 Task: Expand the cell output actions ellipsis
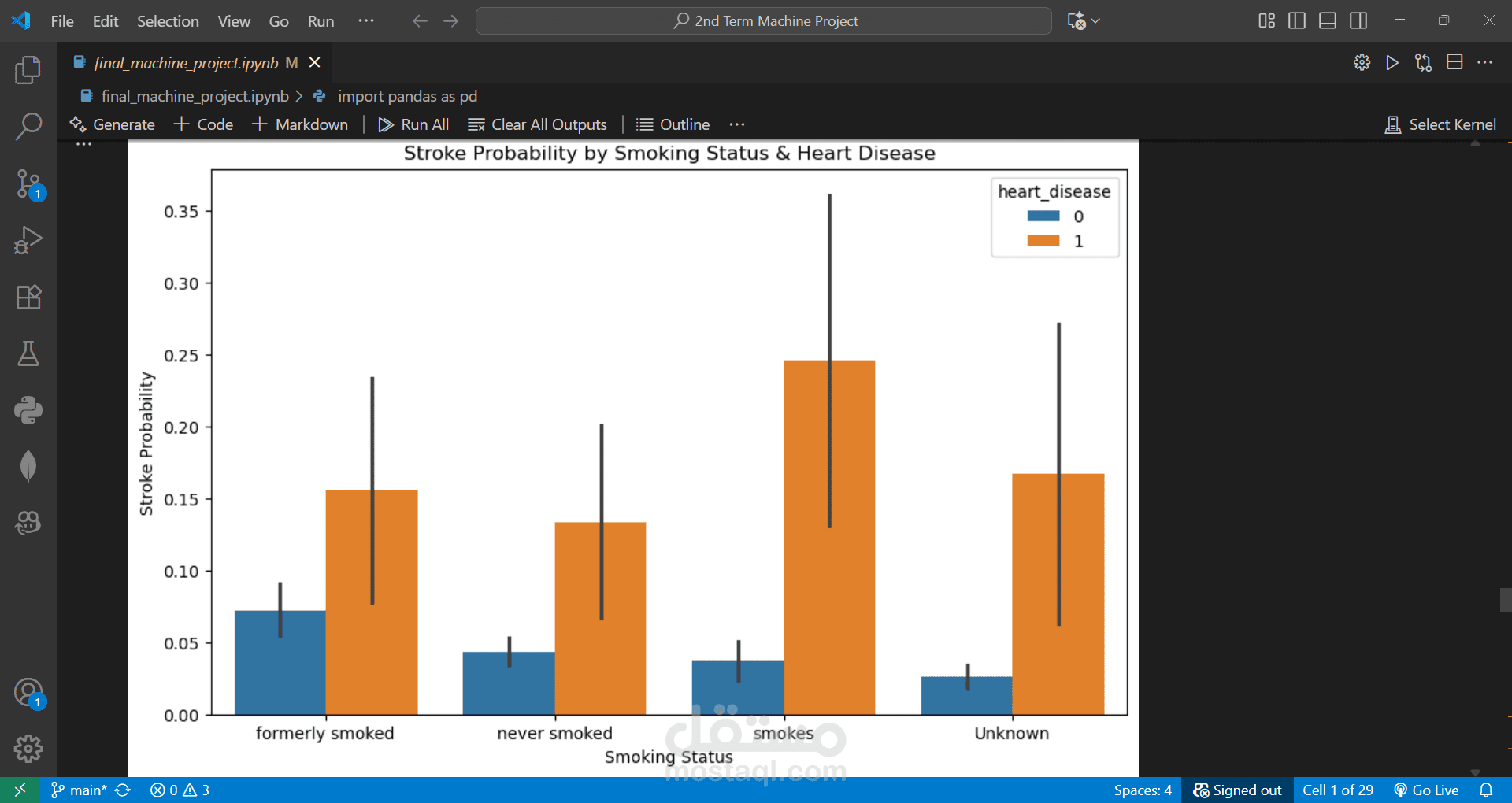coord(84,145)
